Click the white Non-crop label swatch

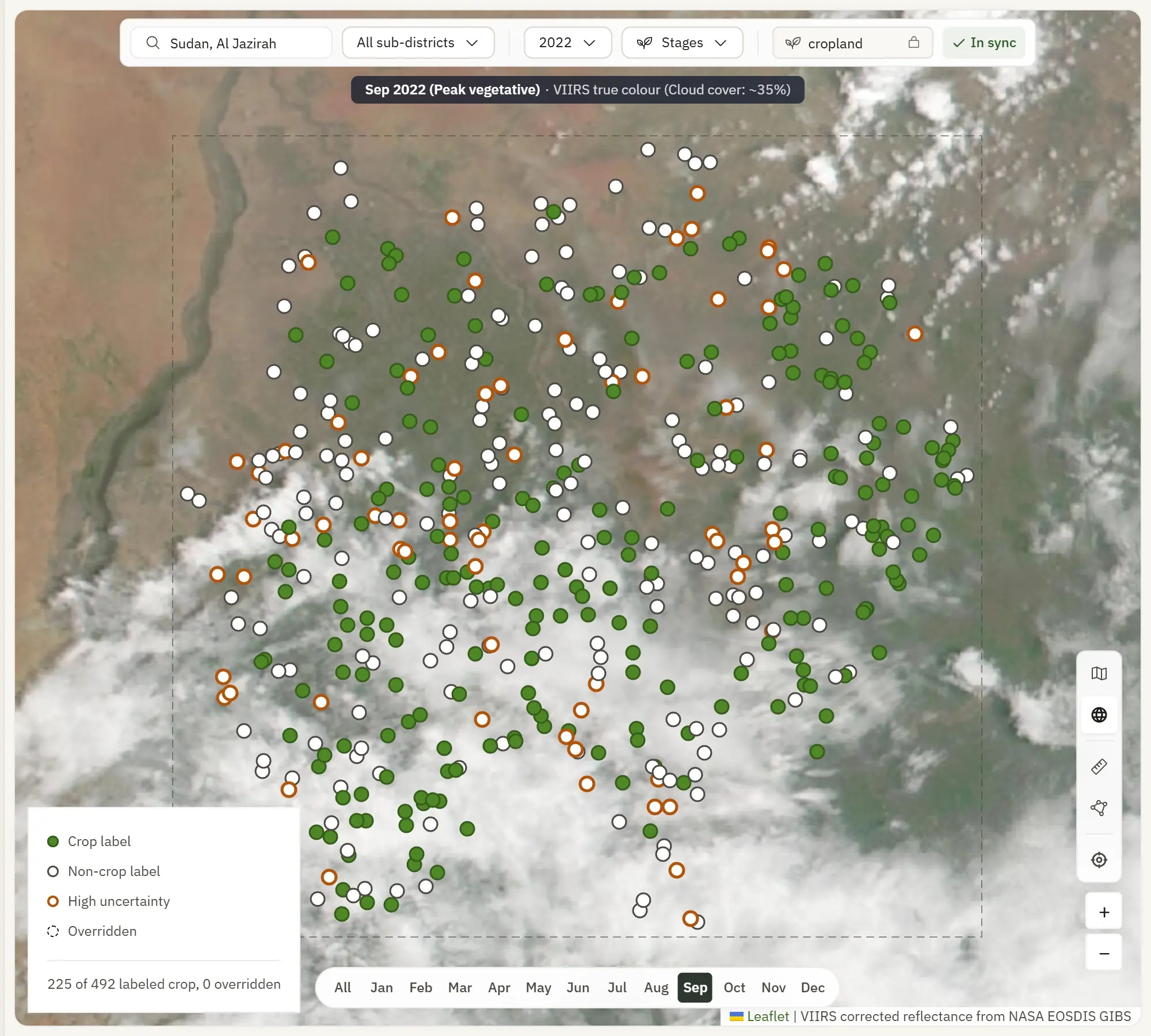coord(53,871)
